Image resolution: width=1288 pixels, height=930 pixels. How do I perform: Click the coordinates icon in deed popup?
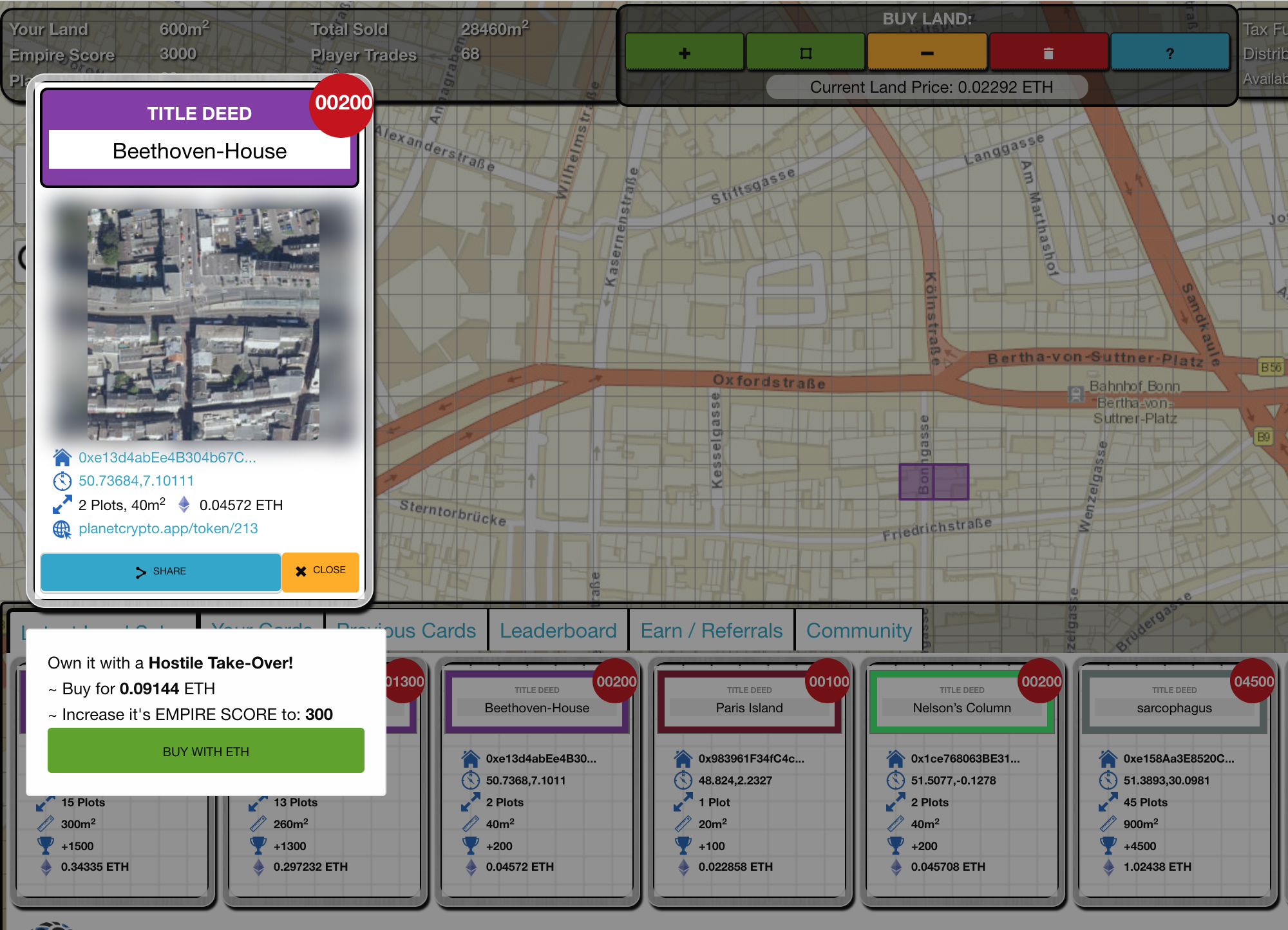point(62,480)
